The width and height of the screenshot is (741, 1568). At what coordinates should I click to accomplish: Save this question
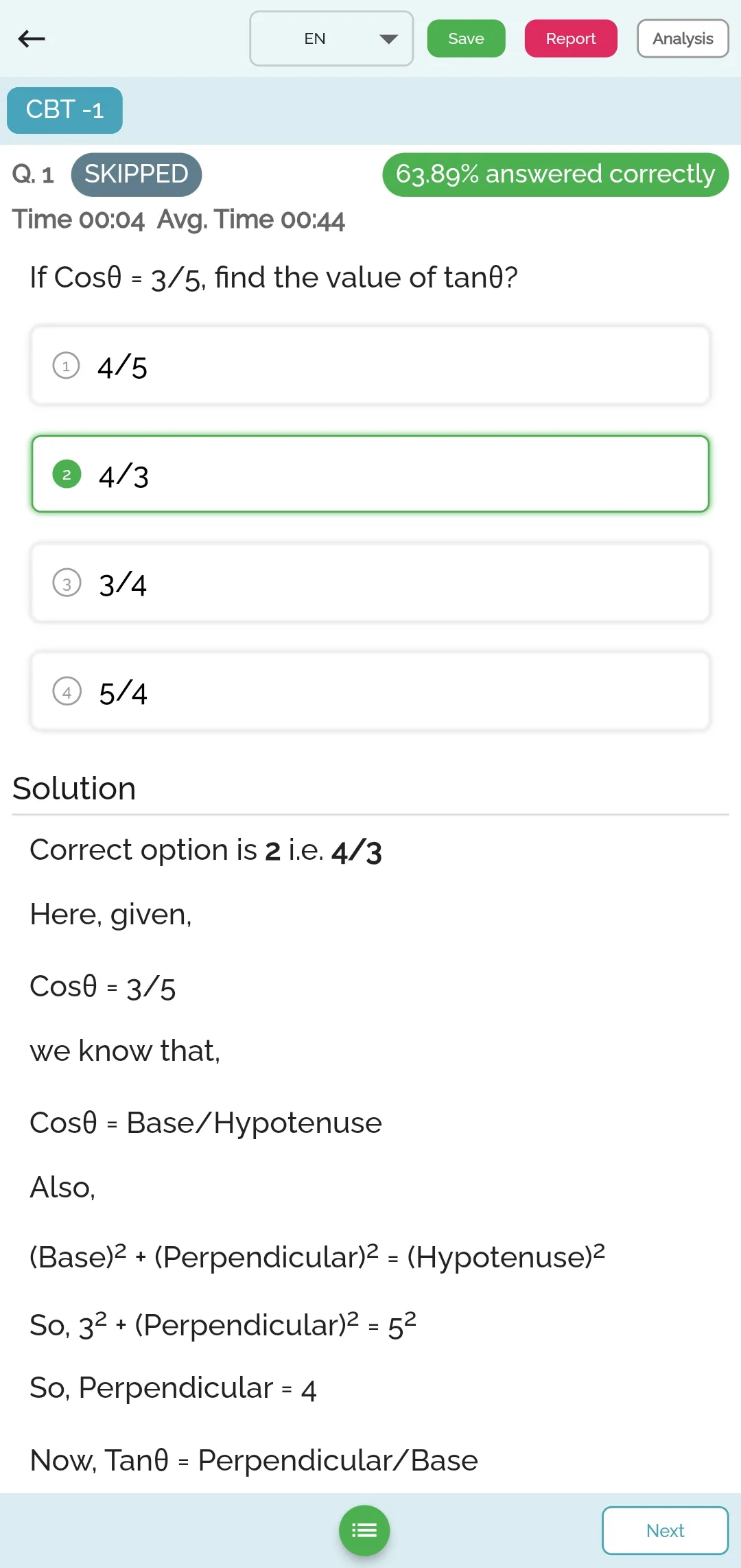click(466, 38)
